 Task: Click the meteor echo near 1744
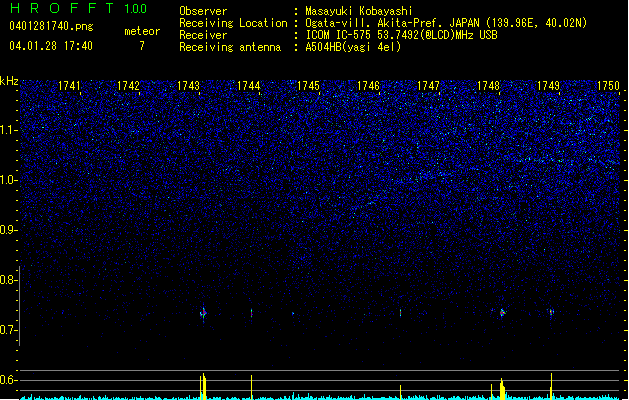click(x=252, y=313)
